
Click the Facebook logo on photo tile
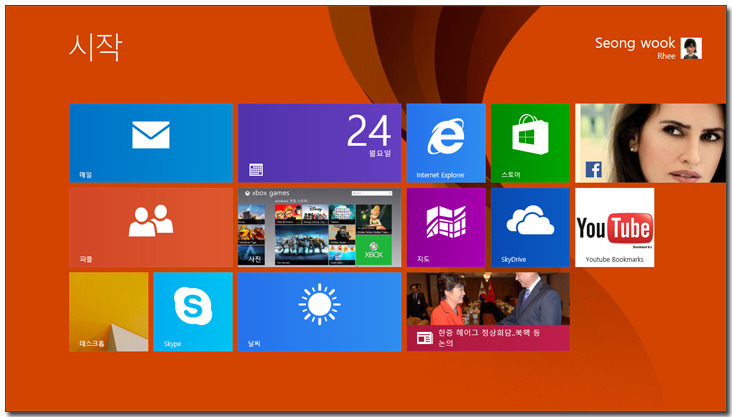coord(594,169)
